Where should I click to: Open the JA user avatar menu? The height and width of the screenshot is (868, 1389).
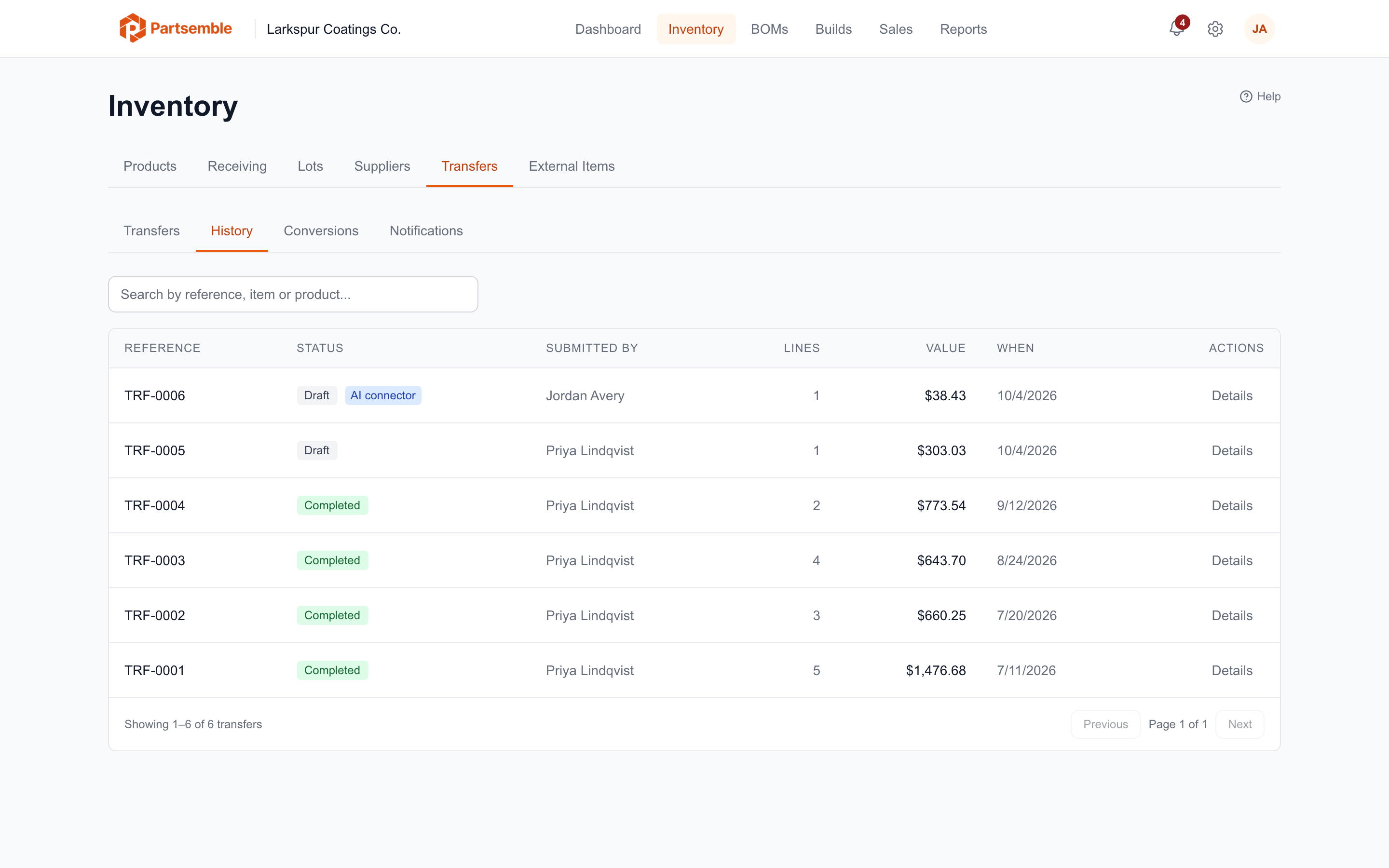1259,29
